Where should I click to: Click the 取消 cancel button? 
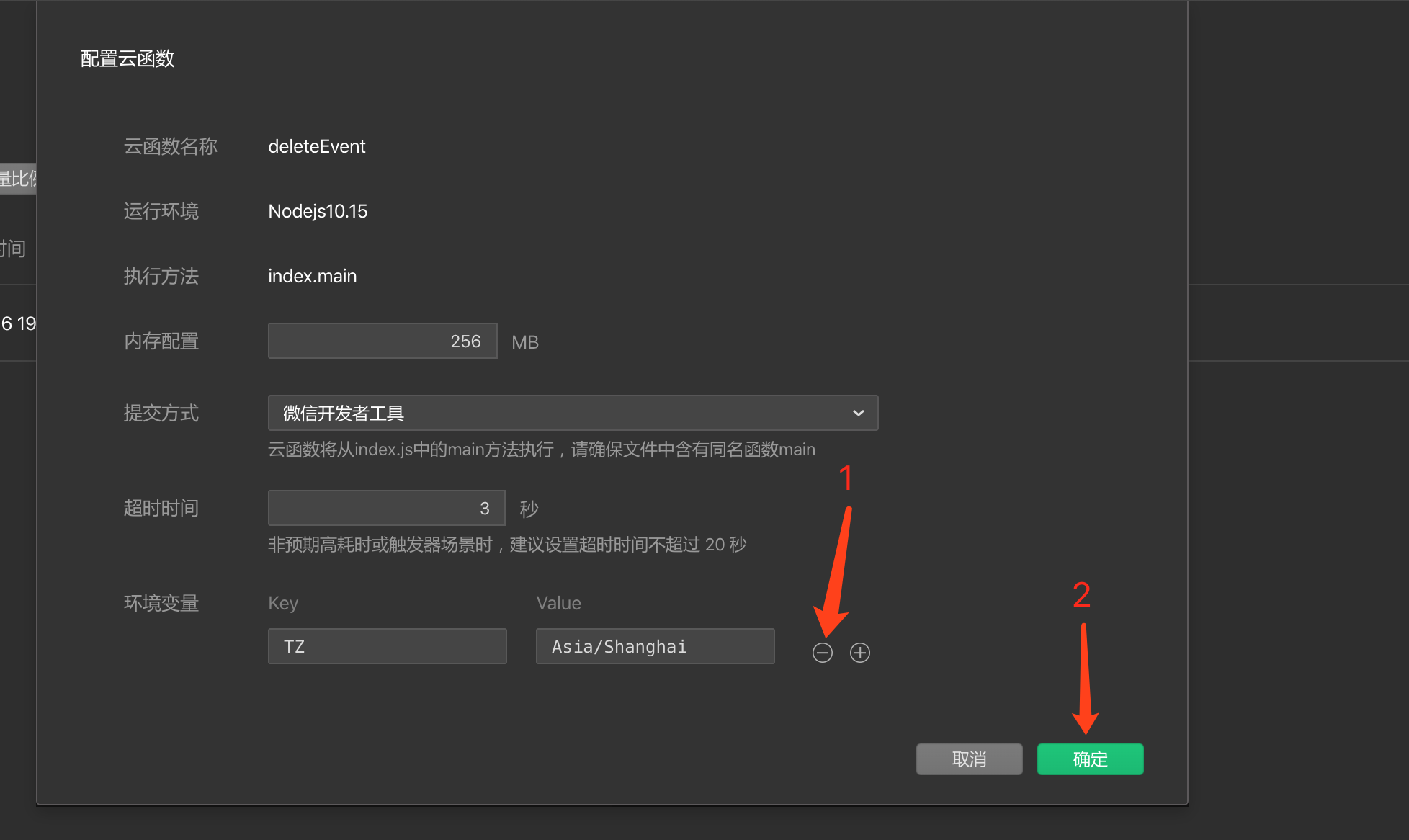coord(969,759)
